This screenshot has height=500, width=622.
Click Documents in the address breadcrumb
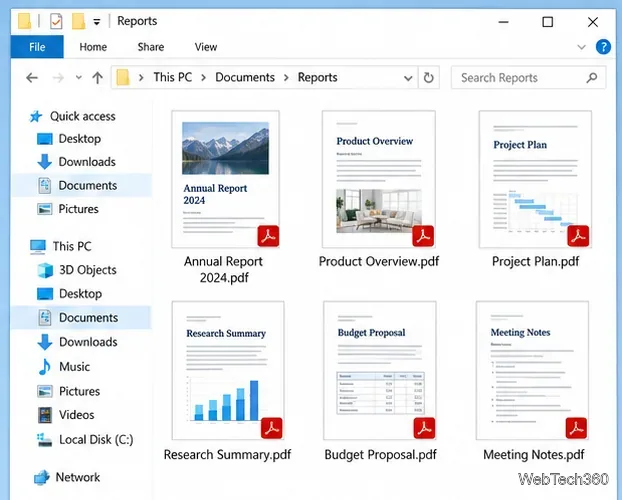point(245,77)
